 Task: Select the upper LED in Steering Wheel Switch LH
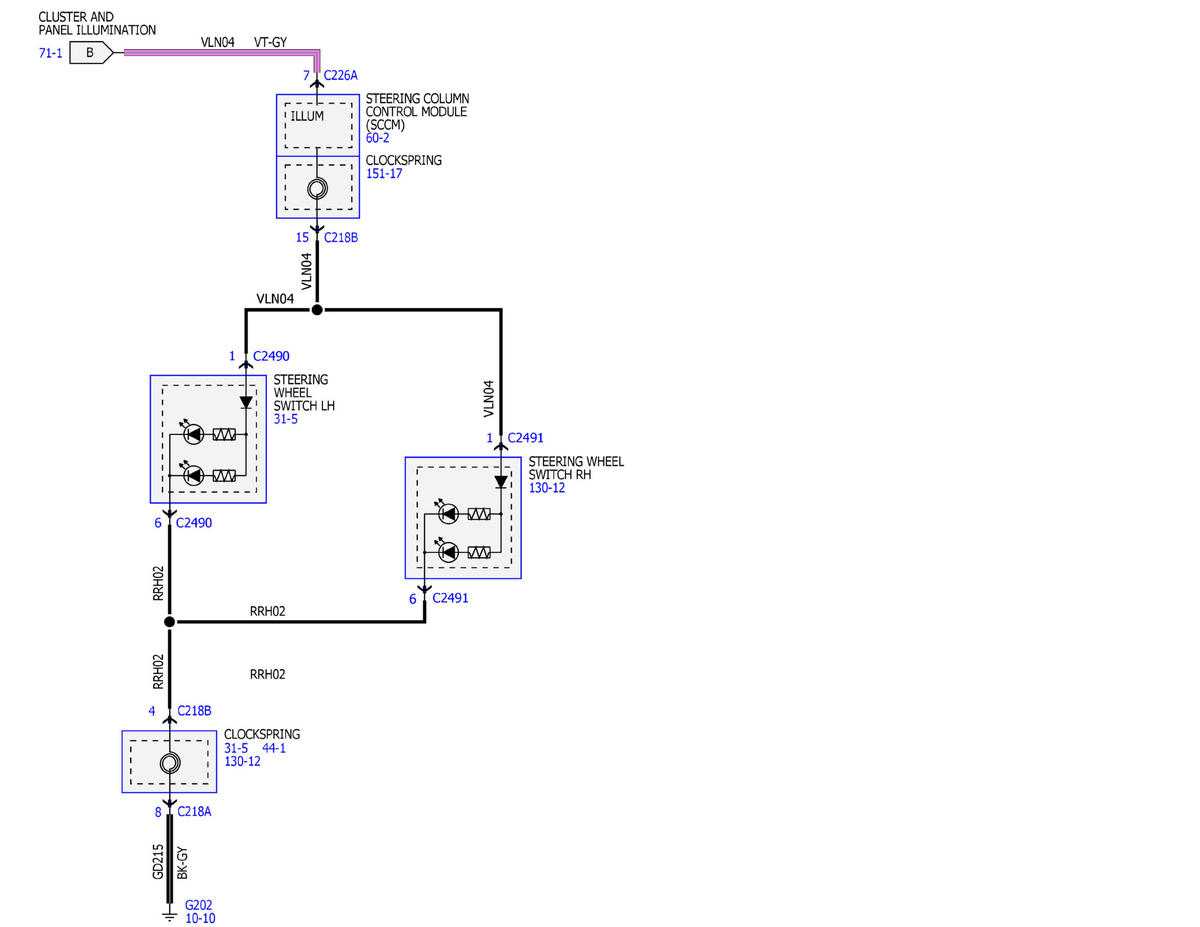tap(194, 434)
